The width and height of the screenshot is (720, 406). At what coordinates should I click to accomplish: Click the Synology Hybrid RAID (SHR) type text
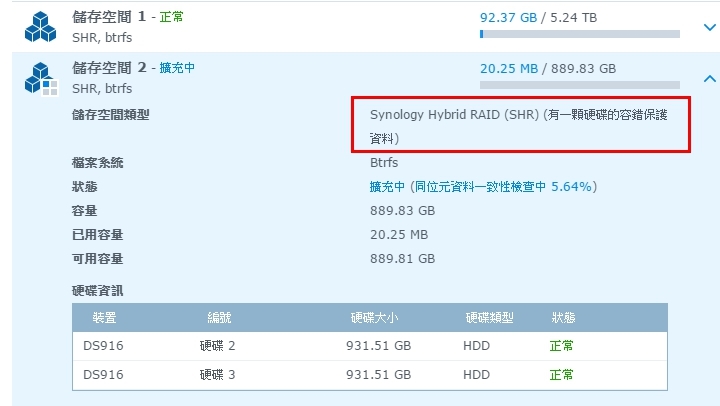point(453,115)
